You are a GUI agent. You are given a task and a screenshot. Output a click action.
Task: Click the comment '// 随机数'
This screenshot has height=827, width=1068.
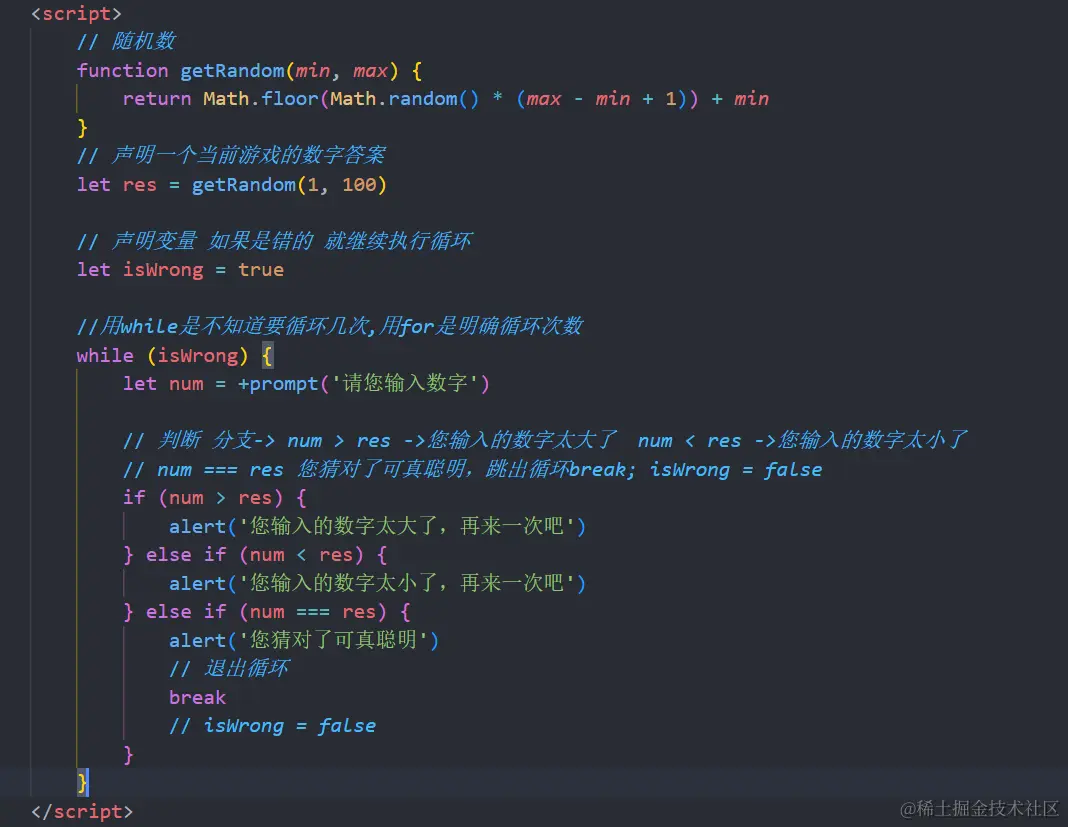pyautogui.click(x=126, y=42)
